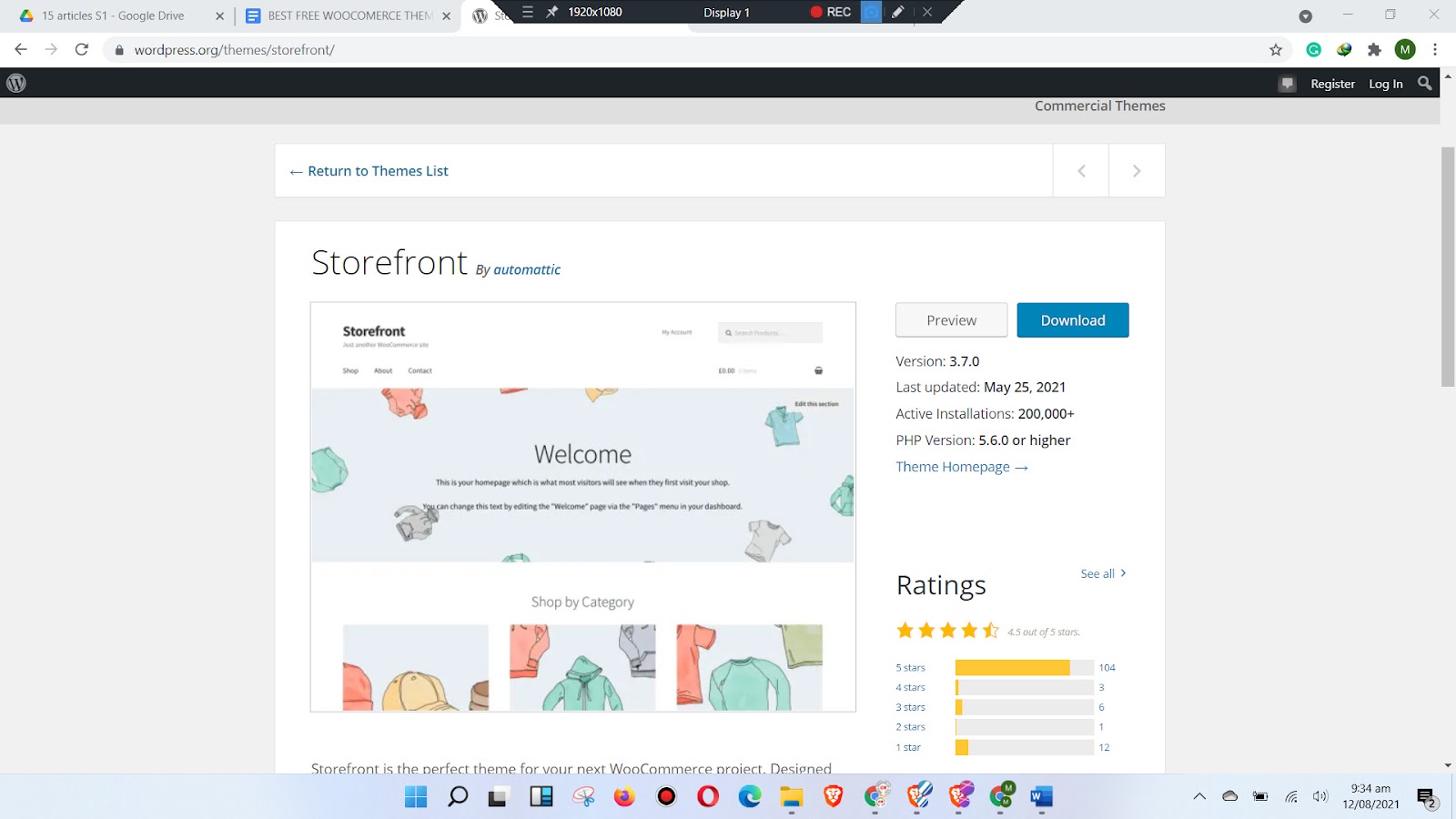1456x819 pixels.
Task: Open Firefox from the taskbar
Action: click(x=624, y=796)
